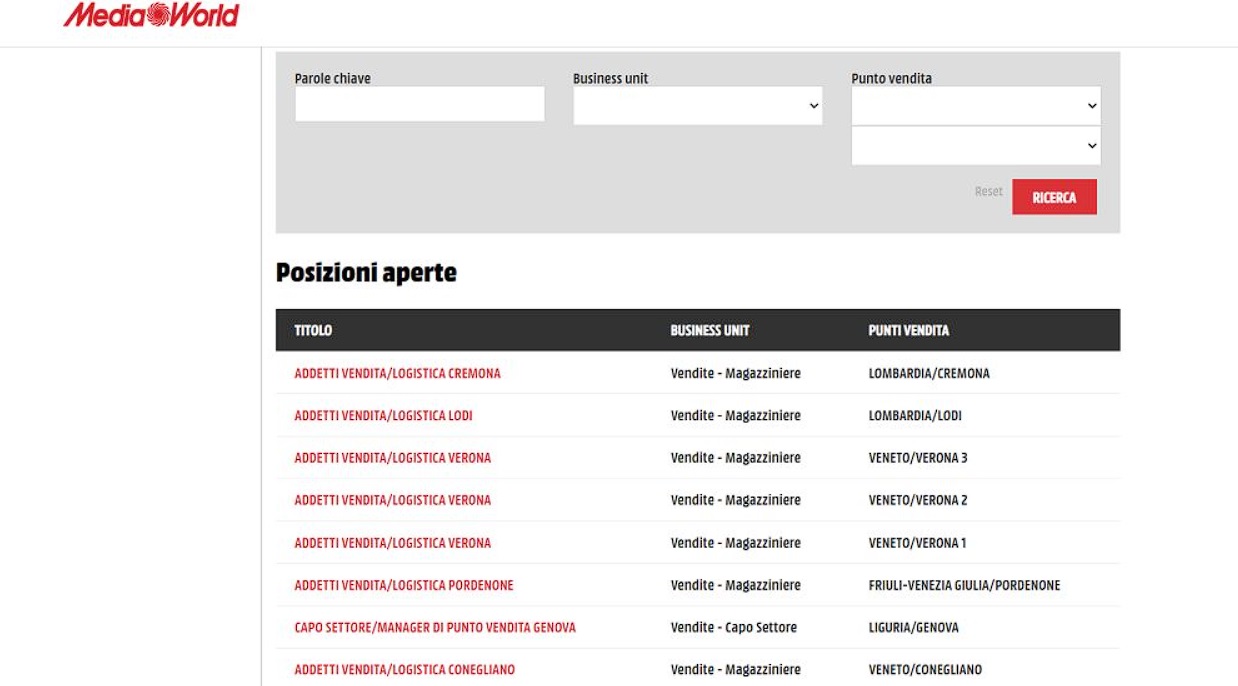Open the Business unit dropdown
1238x686 pixels.
pos(698,105)
